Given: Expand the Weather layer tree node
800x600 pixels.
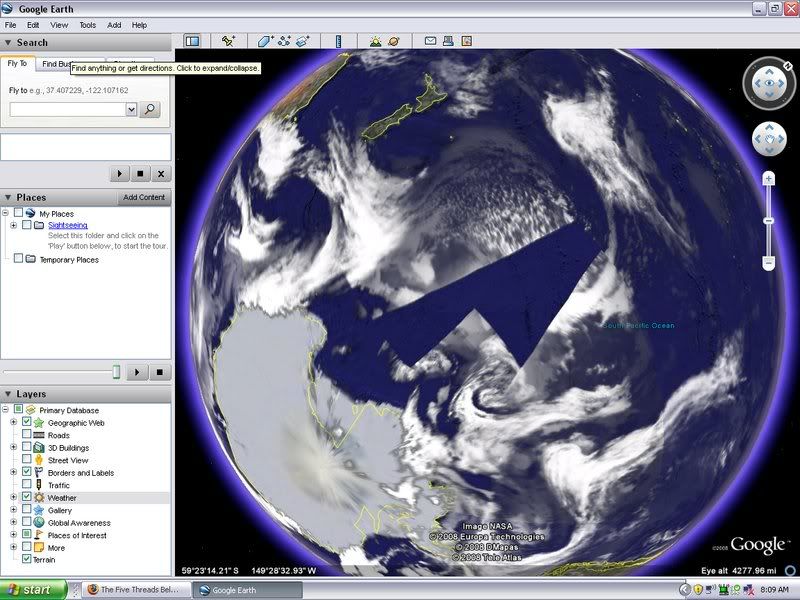Looking at the screenshot, I should click(13, 497).
